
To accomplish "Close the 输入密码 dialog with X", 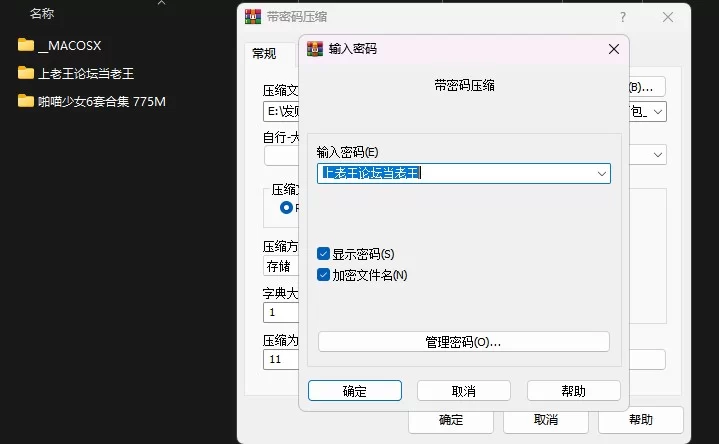I will pyautogui.click(x=613, y=48).
